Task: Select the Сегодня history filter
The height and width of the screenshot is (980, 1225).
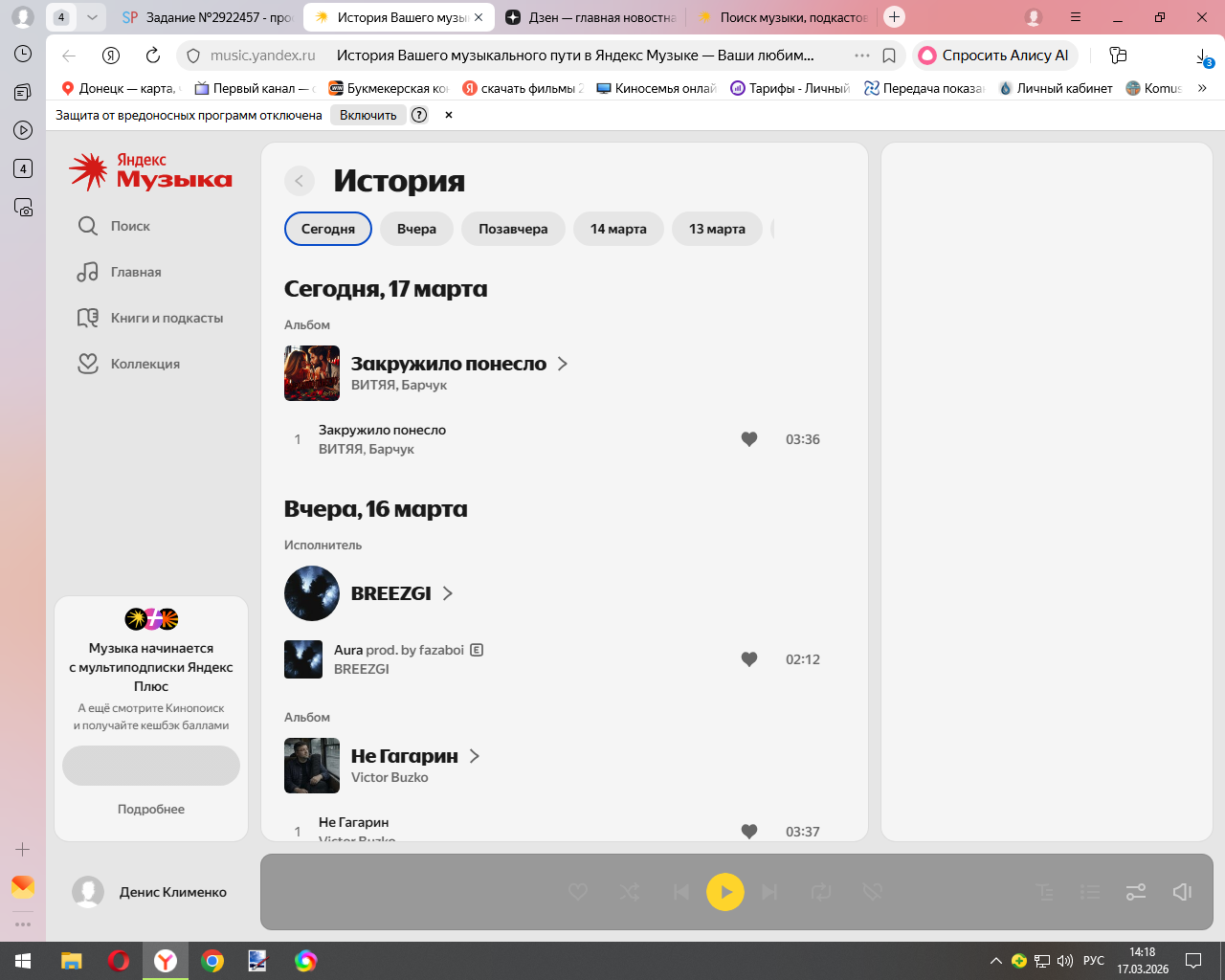Action: click(x=328, y=229)
